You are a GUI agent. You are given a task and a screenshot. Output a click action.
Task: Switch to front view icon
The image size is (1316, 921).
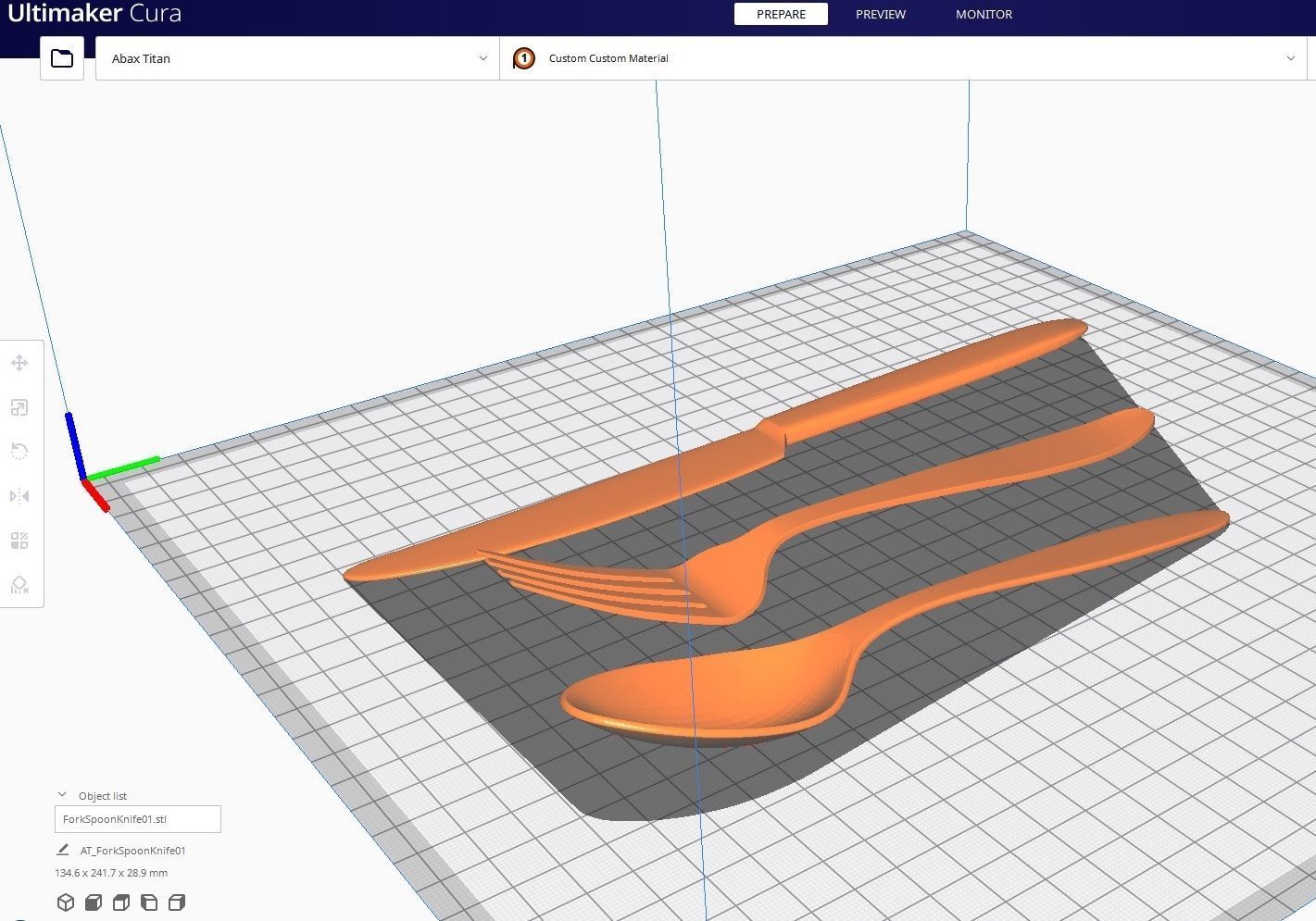(94, 902)
